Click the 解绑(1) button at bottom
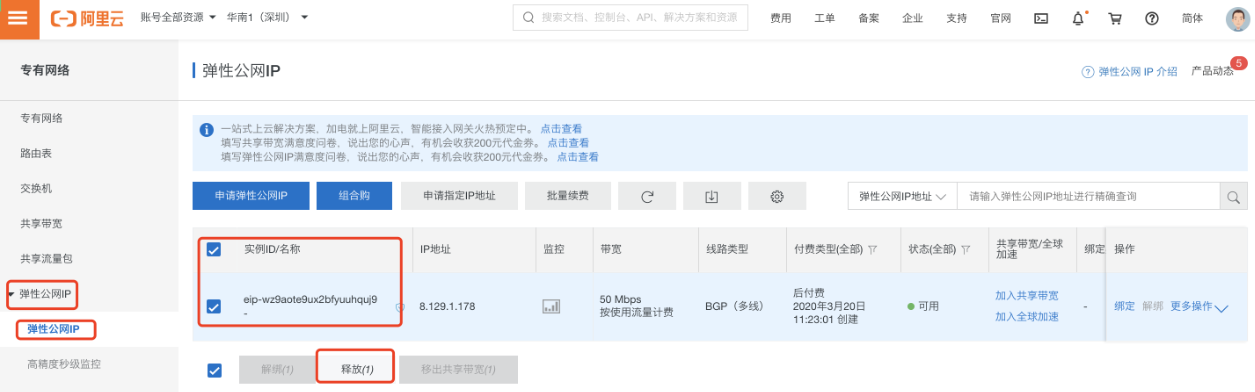 pyautogui.click(x=277, y=370)
